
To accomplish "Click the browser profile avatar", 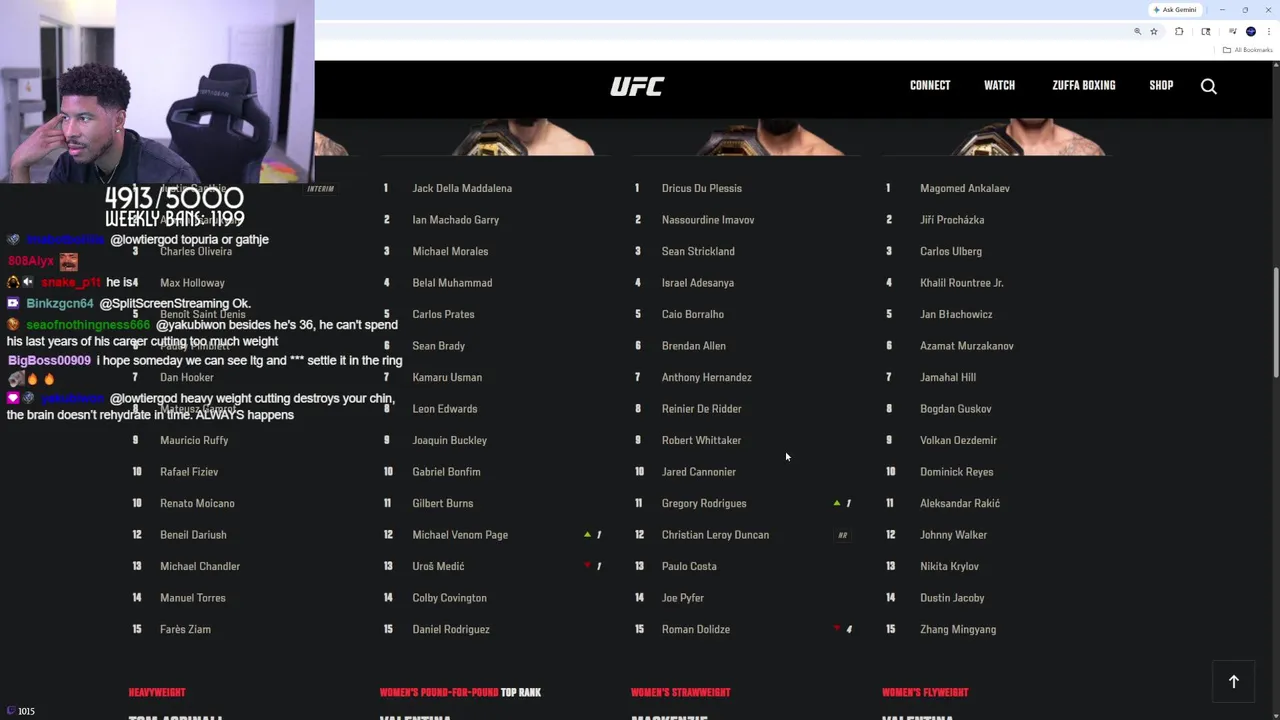I will (1250, 32).
